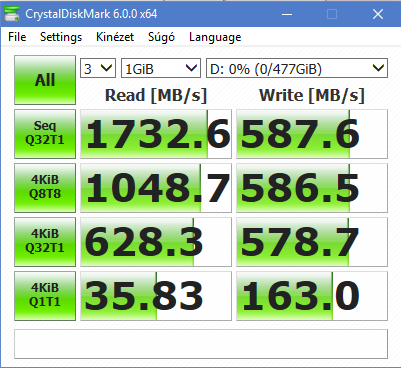Open the Kinézet menu
This screenshot has width=401, height=368.
pyautogui.click(x=115, y=37)
